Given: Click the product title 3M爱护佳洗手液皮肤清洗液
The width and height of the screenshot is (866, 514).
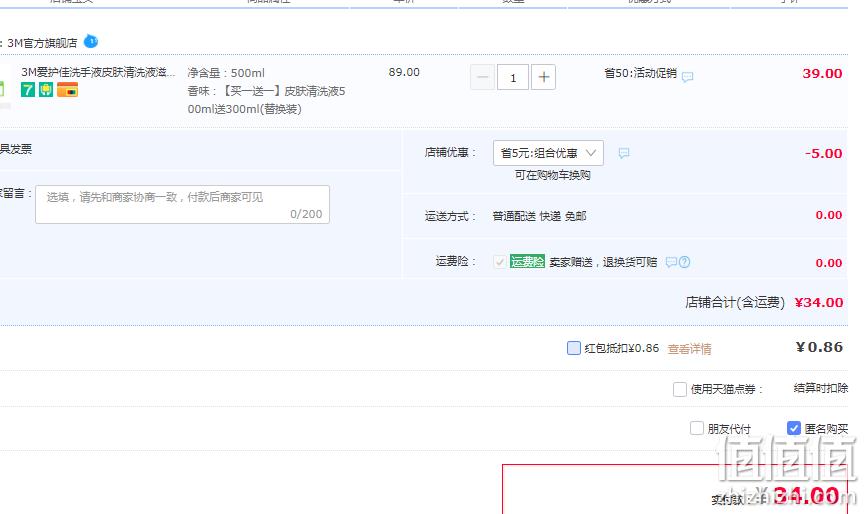Looking at the screenshot, I should pos(98,72).
